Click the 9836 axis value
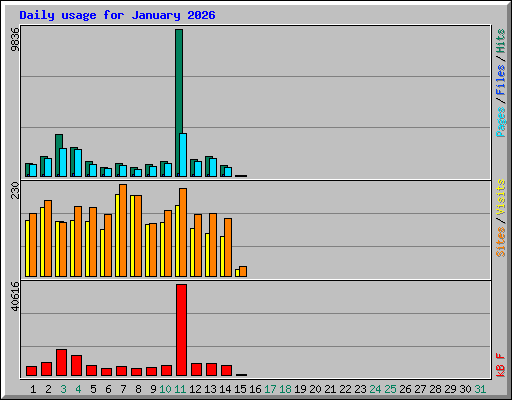This screenshot has width=512, height=400. pos(15,39)
